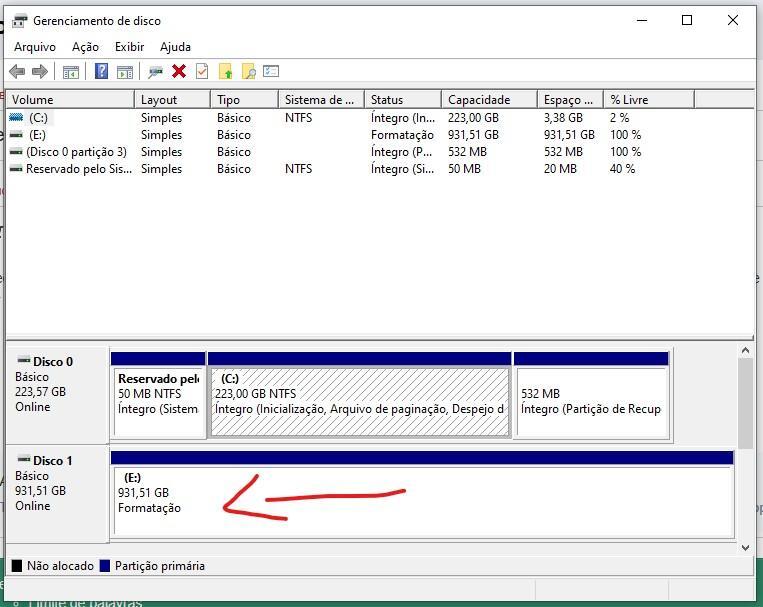The width and height of the screenshot is (763, 607).
Task: Click the connect/refresh disk toolbar icon
Action: [x=155, y=73]
